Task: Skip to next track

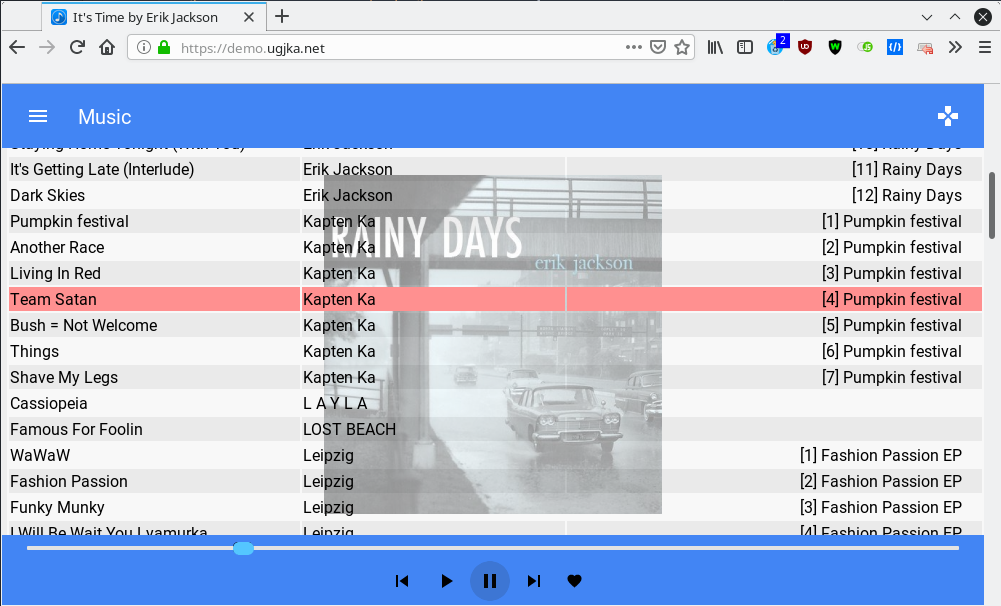Action: click(534, 581)
